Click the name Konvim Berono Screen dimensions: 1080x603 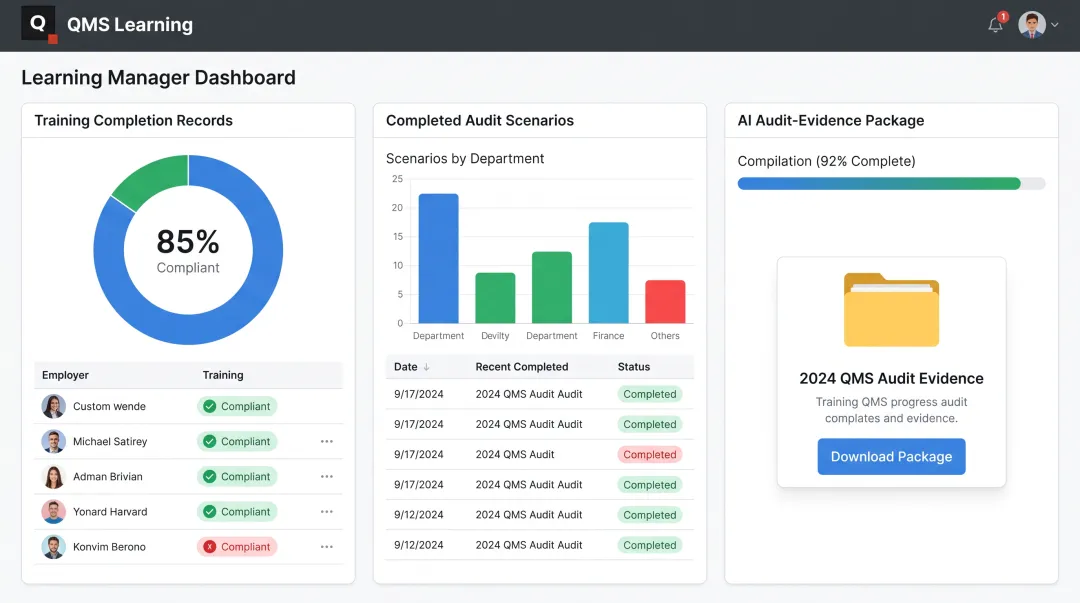click(x=110, y=547)
